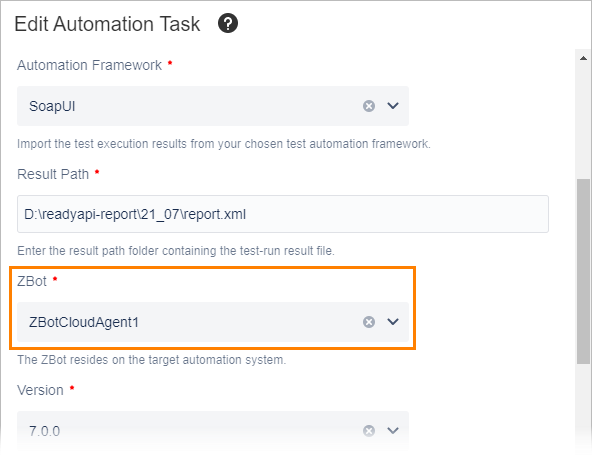Screen dimensions: 592x456
Task: Open the 7.0.0 version combo box
Action: (213, 431)
